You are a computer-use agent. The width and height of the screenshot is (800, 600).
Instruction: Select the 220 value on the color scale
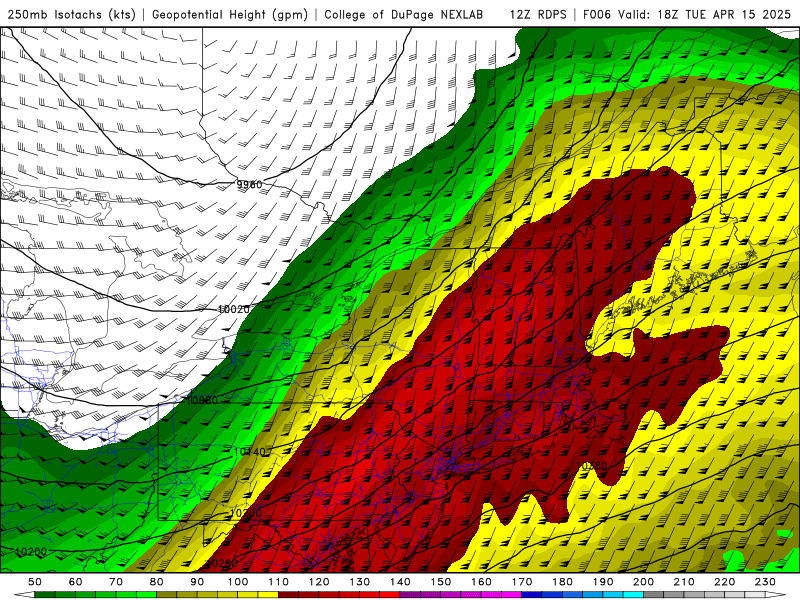point(724,582)
